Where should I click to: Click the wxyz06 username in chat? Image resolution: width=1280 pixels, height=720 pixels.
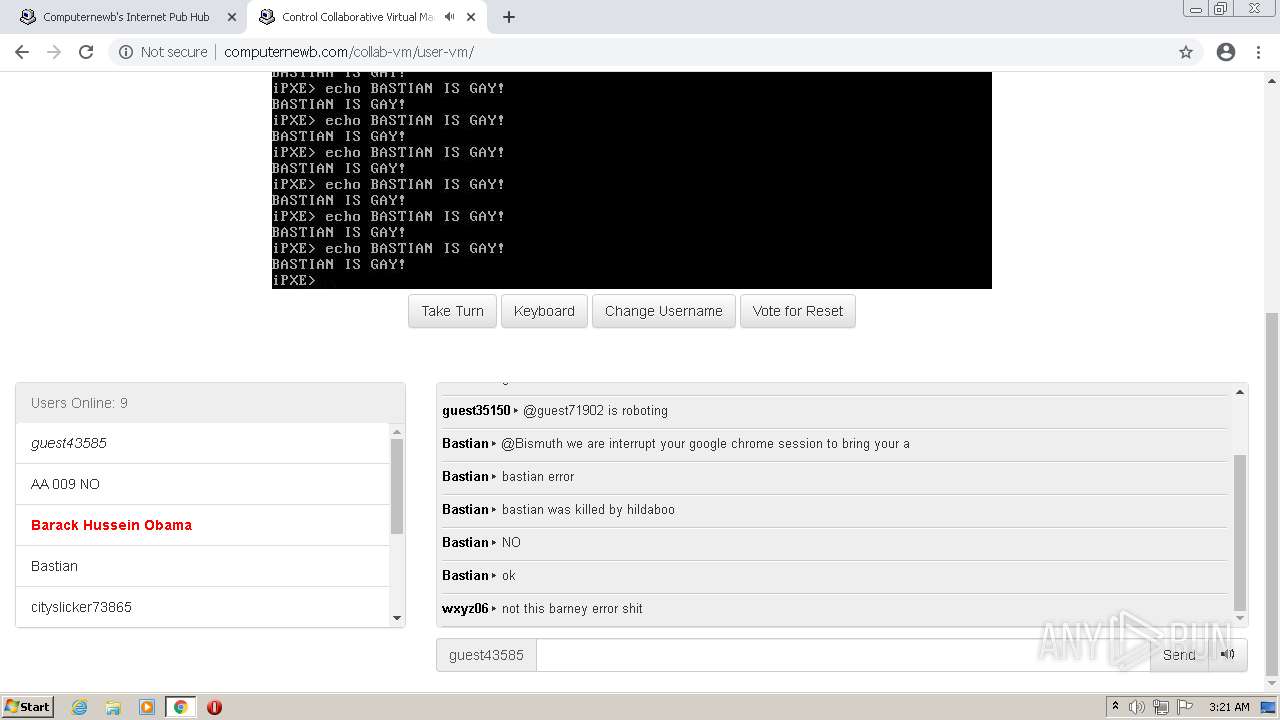pyautogui.click(x=465, y=608)
